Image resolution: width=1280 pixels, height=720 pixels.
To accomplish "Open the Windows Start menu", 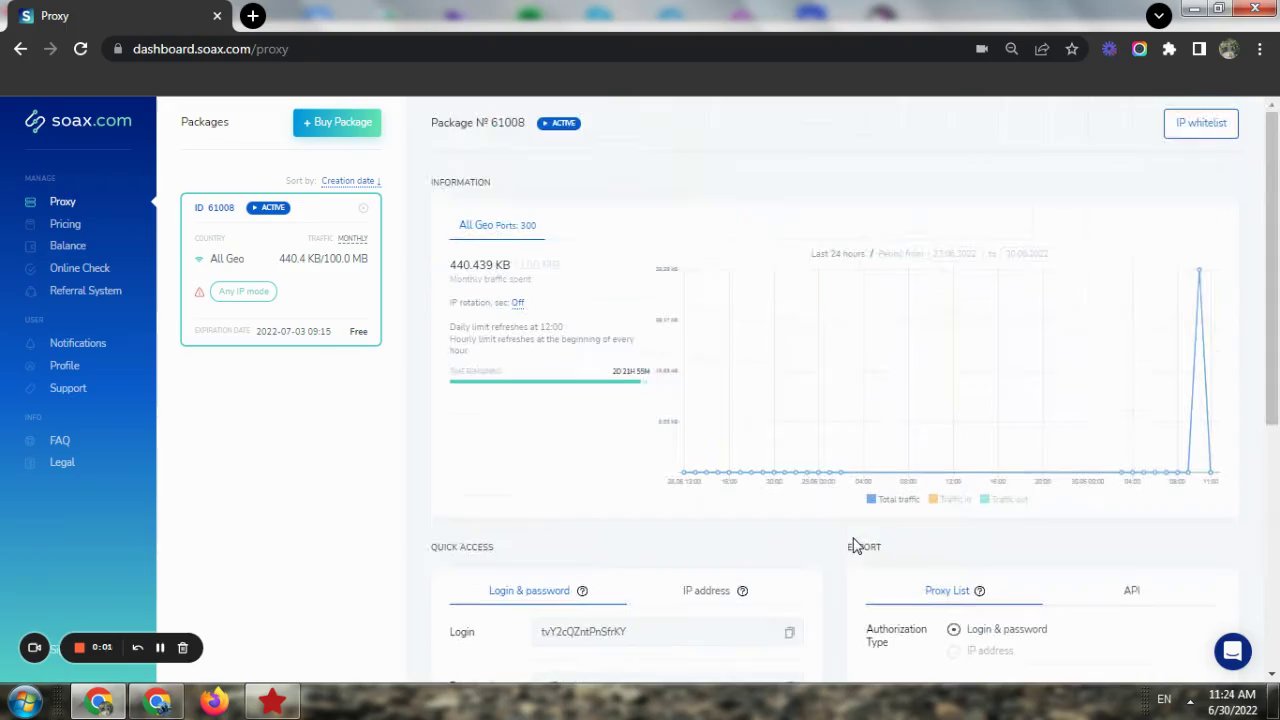I will 23,701.
